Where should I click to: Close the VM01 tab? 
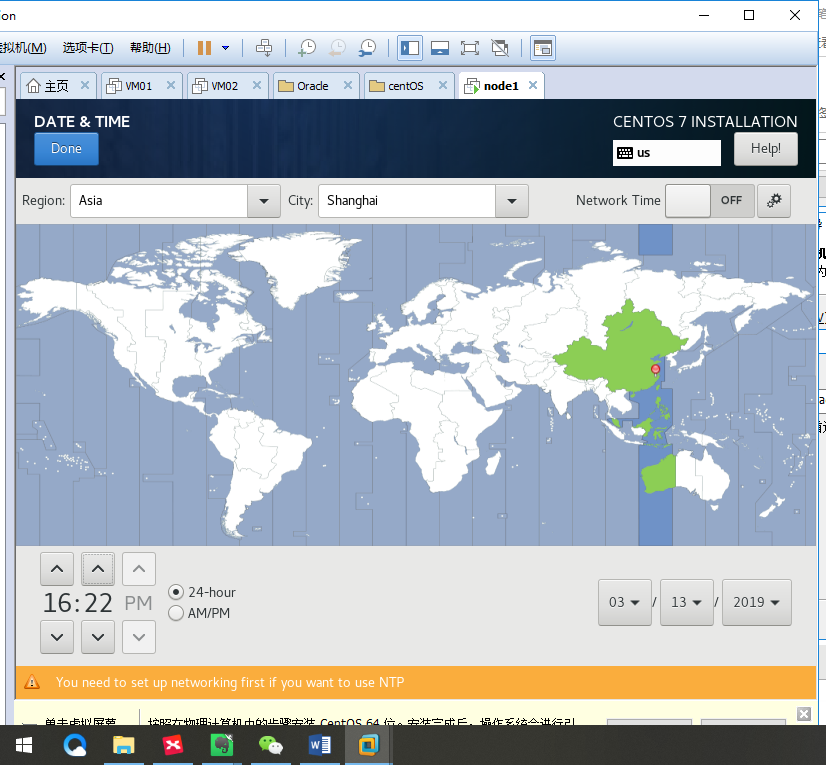pos(171,85)
